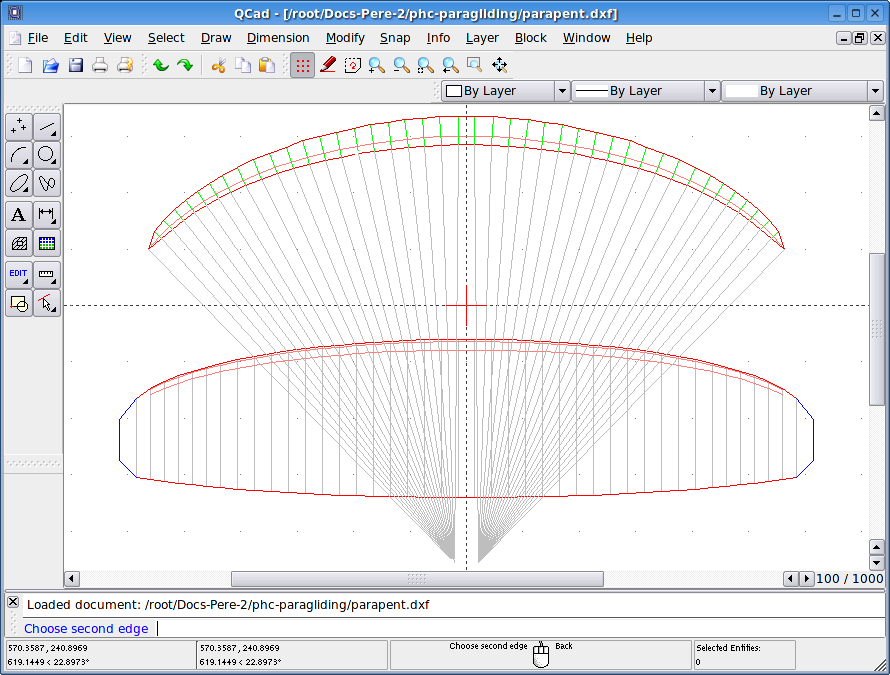This screenshot has width=890, height=675.
Task: Click the horizontal scrollbar thumb
Action: (x=417, y=579)
